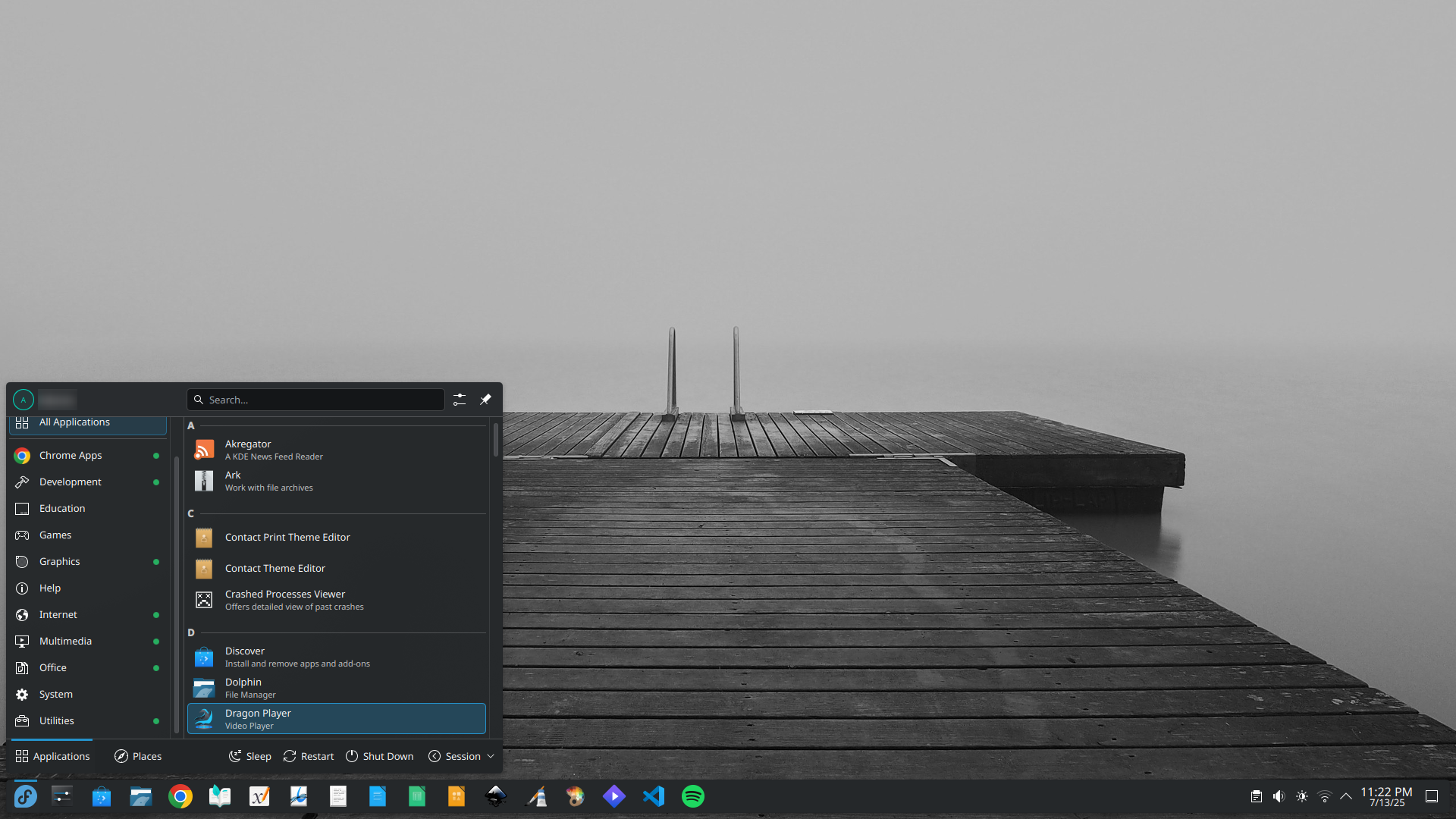
Task: Launch Akregator from the app list
Action: [x=337, y=450]
